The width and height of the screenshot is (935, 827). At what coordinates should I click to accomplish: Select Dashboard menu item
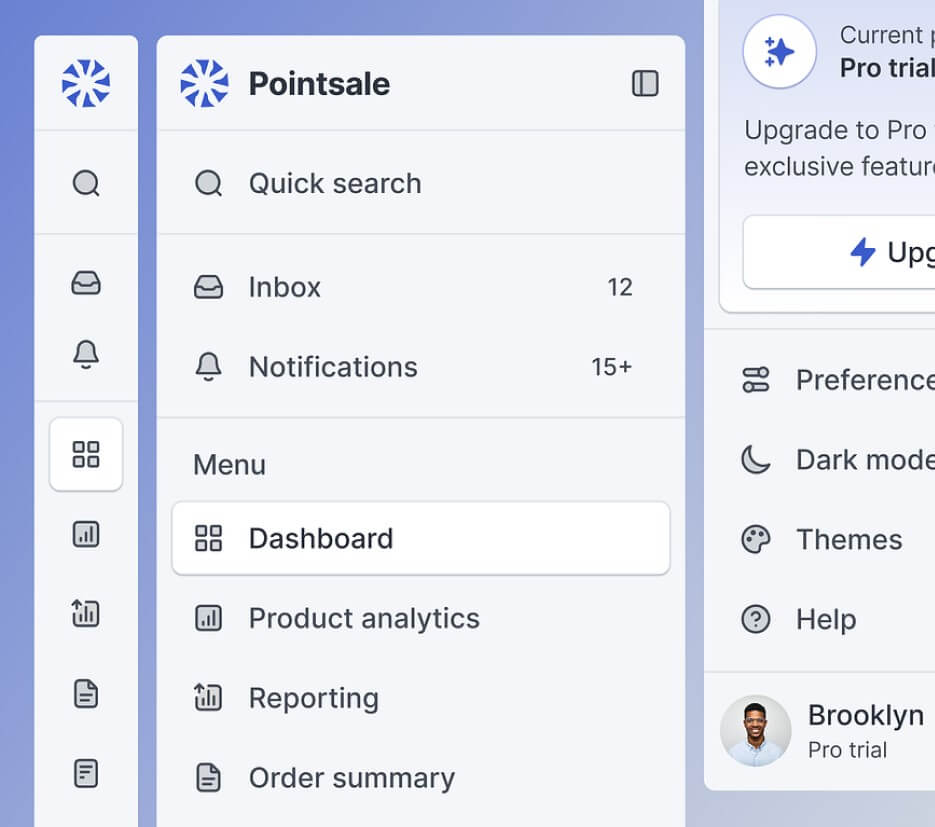(x=421, y=538)
